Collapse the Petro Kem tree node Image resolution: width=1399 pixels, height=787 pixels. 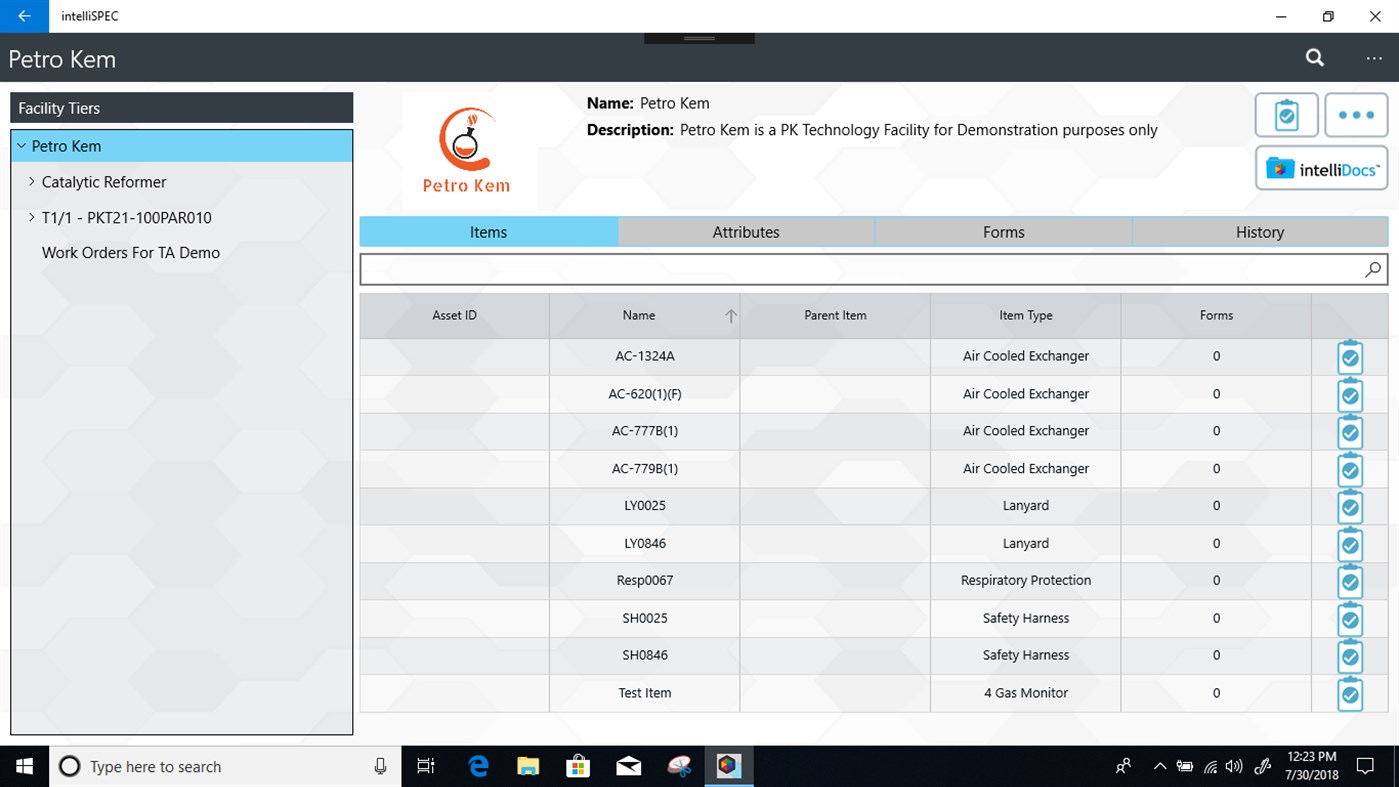(21, 145)
